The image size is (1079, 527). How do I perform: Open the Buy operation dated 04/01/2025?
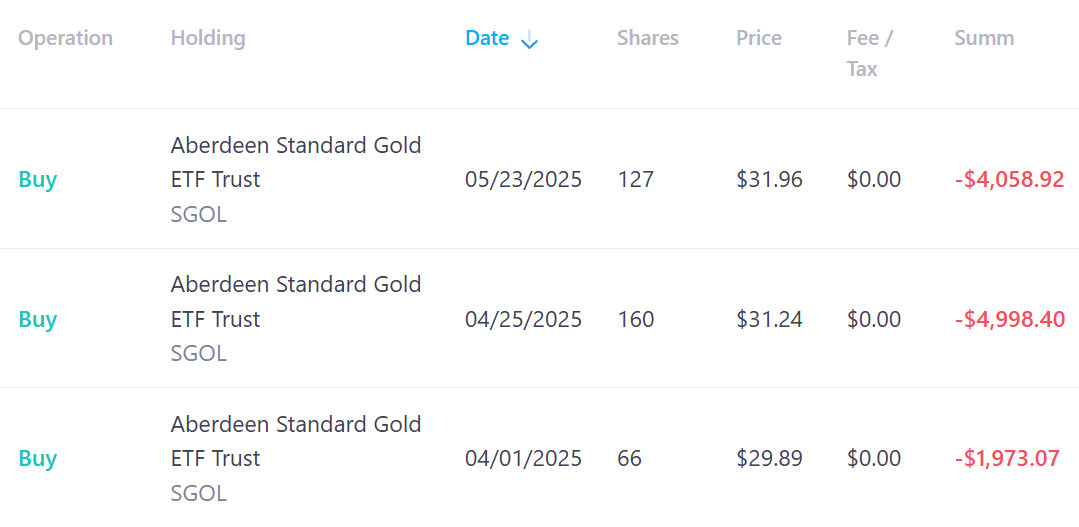38,458
